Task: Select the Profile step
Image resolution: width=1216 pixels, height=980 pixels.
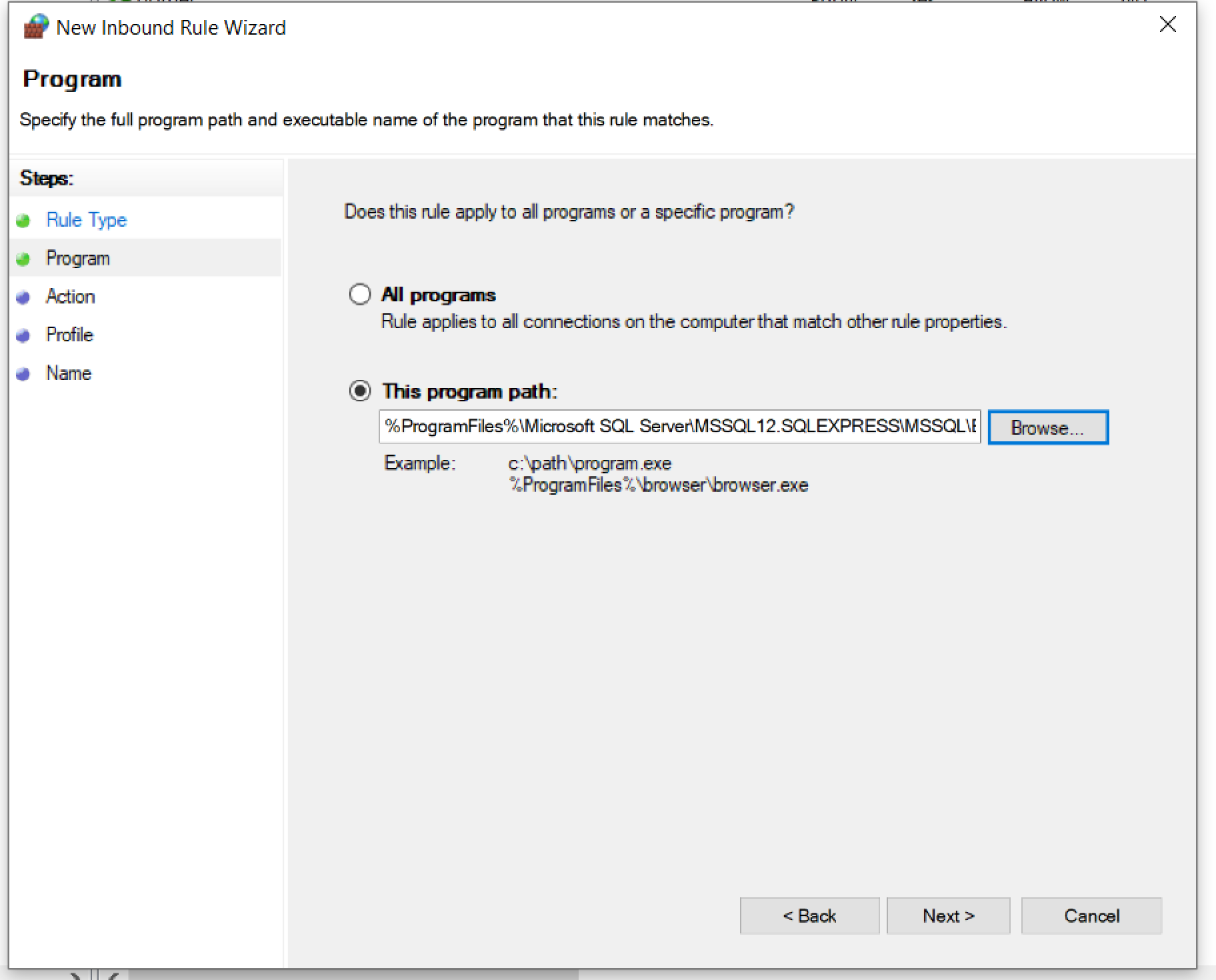Action: click(x=69, y=335)
